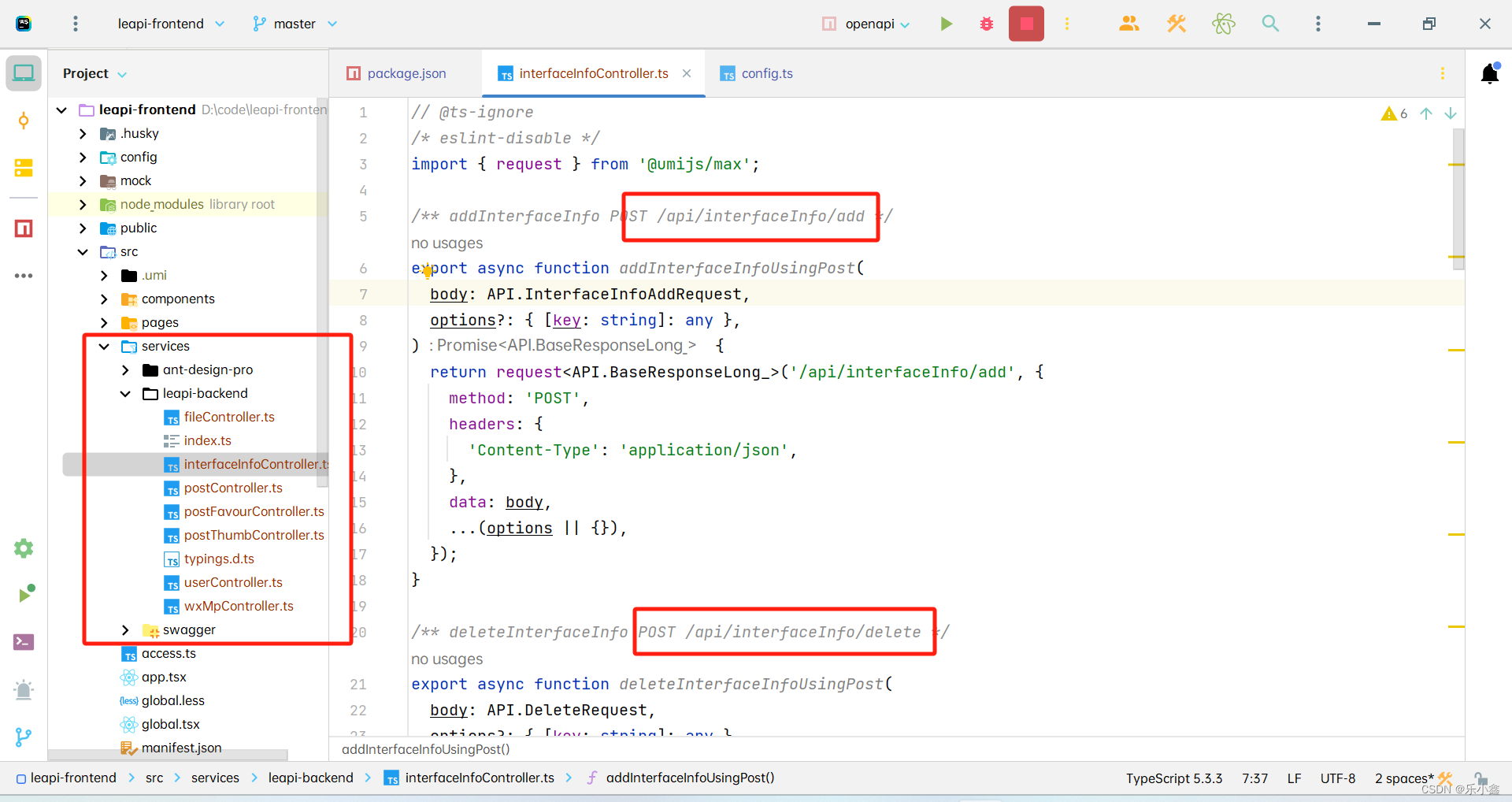1512x802 pixels.
Task: Click the editor vertical scrollbar
Action: click(1458, 197)
